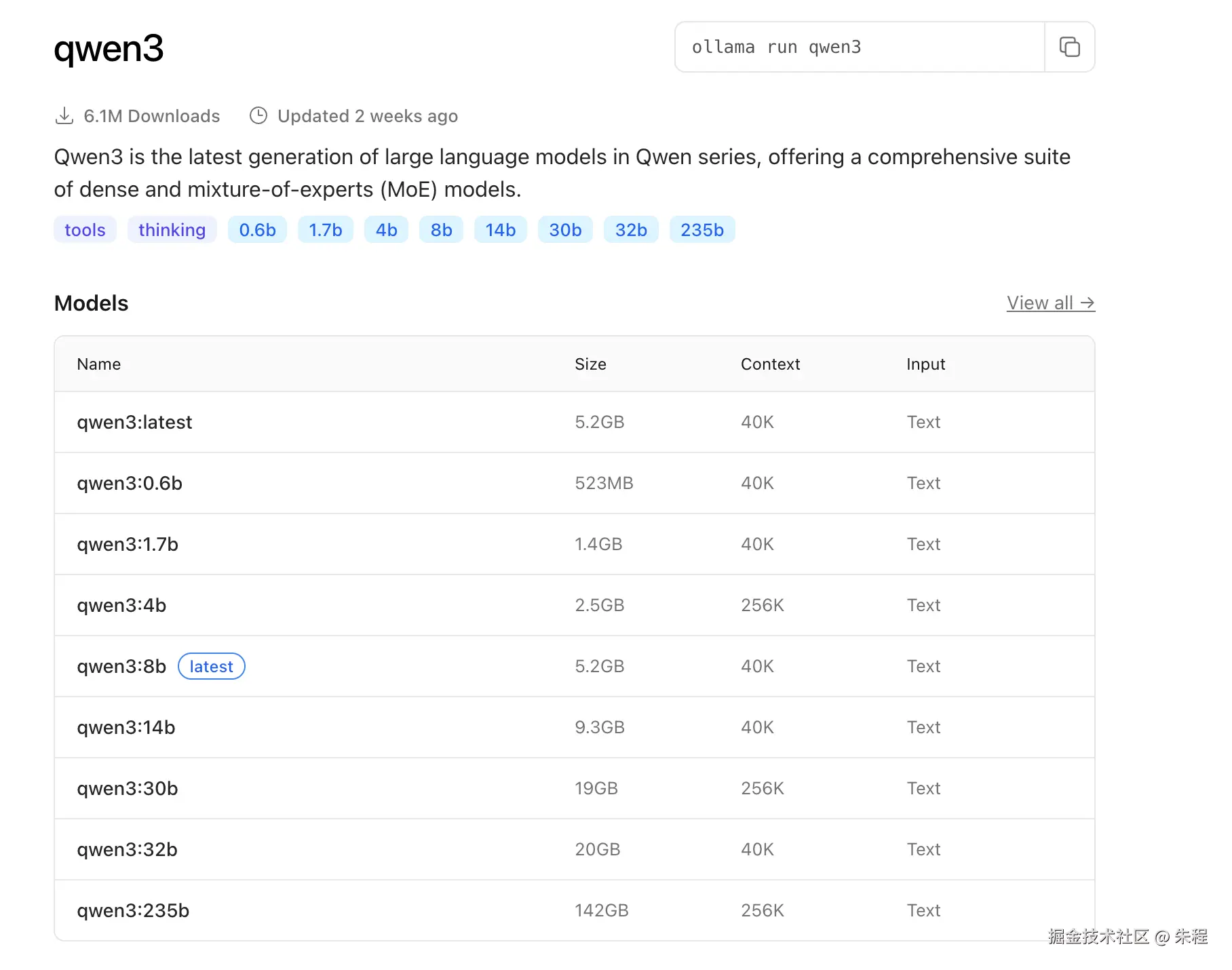Select the tools tag

[85, 230]
